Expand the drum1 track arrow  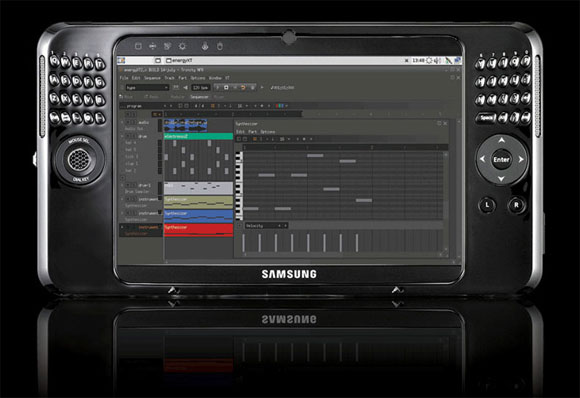point(122,185)
